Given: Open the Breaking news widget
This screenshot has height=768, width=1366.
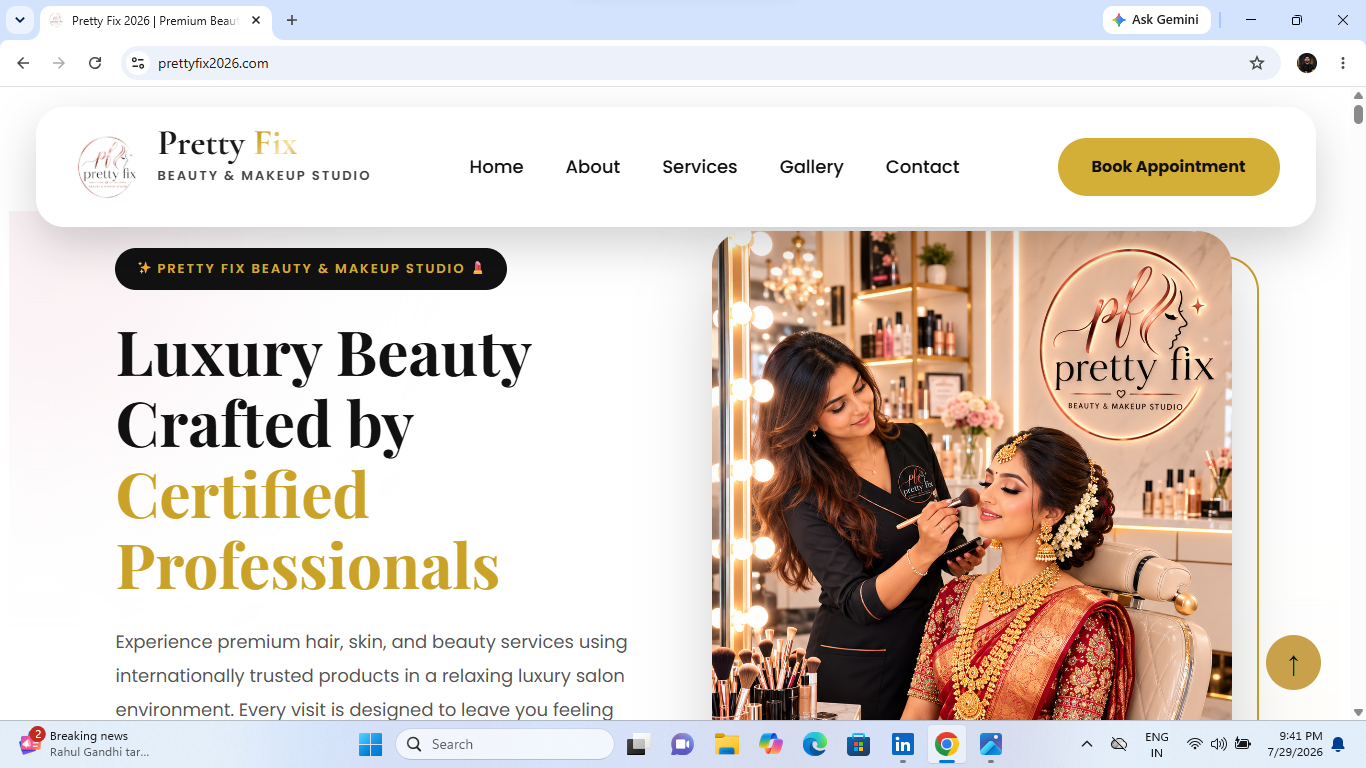Looking at the screenshot, I should coord(85,744).
